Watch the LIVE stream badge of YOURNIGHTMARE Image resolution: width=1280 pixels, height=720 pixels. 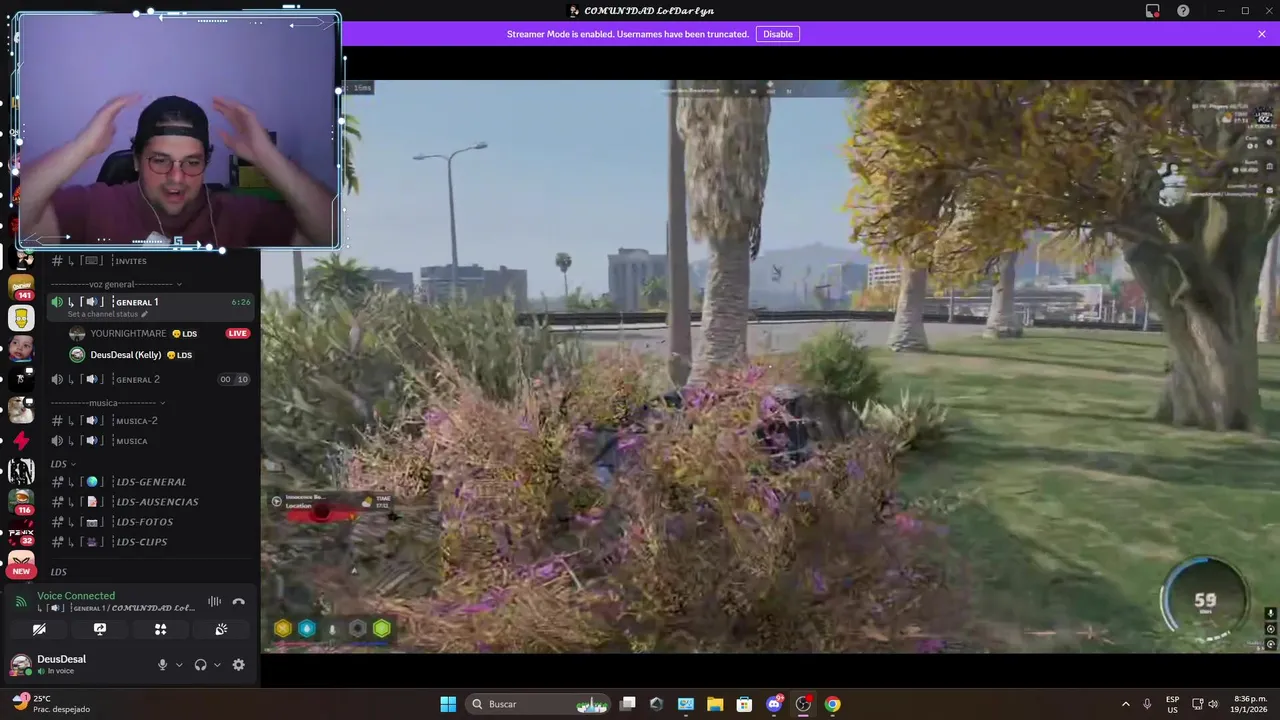pyautogui.click(x=237, y=333)
